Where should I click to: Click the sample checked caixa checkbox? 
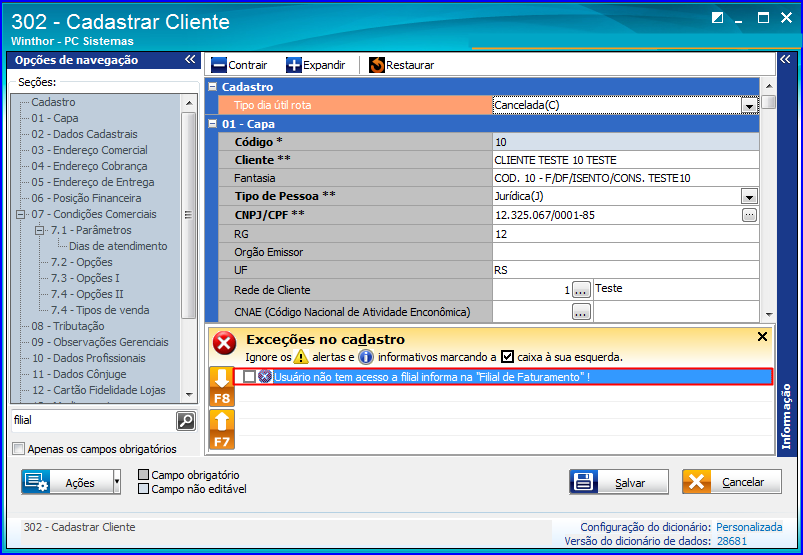pos(507,357)
